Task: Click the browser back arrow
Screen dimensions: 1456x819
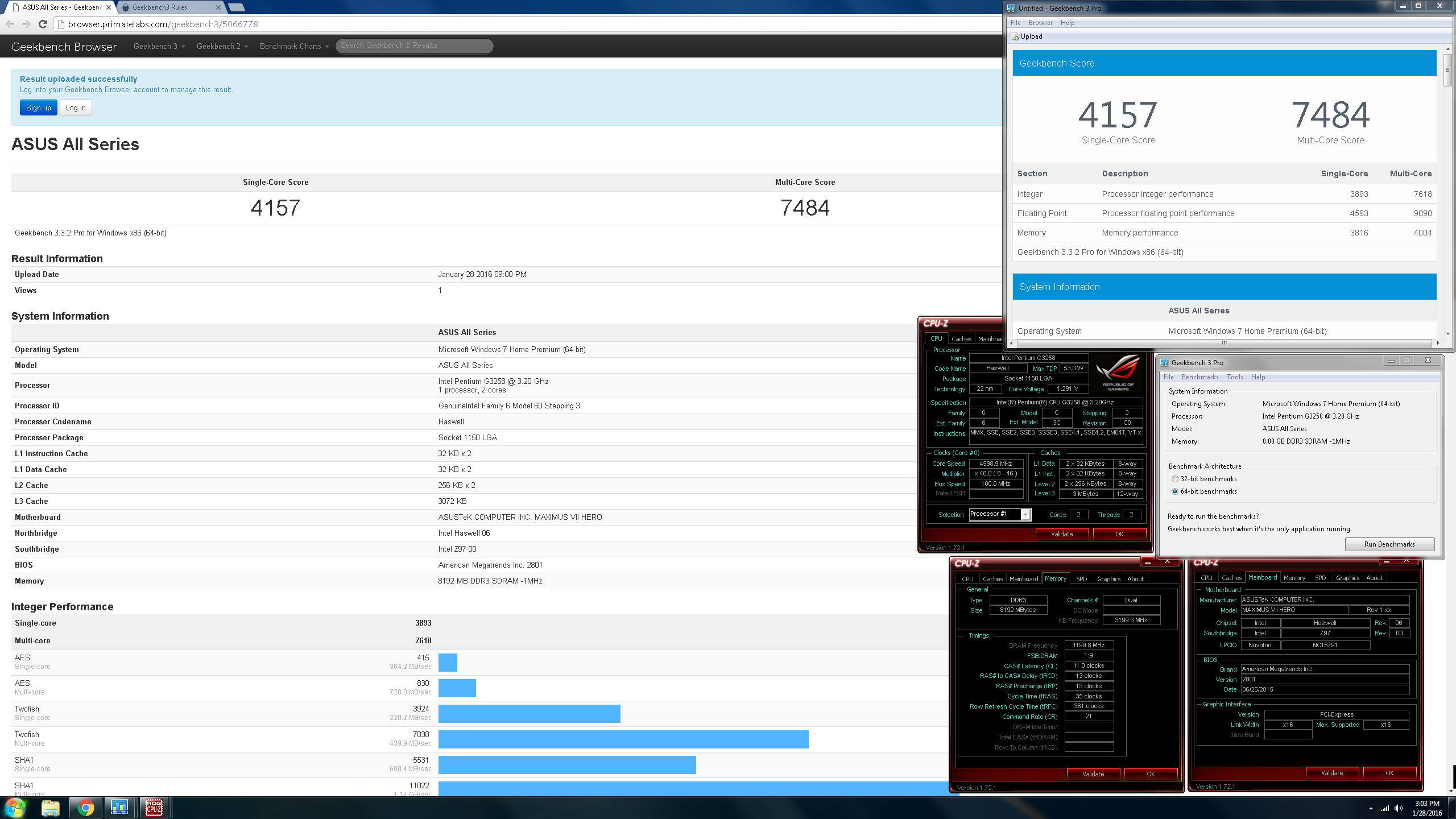Action: [x=10, y=24]
